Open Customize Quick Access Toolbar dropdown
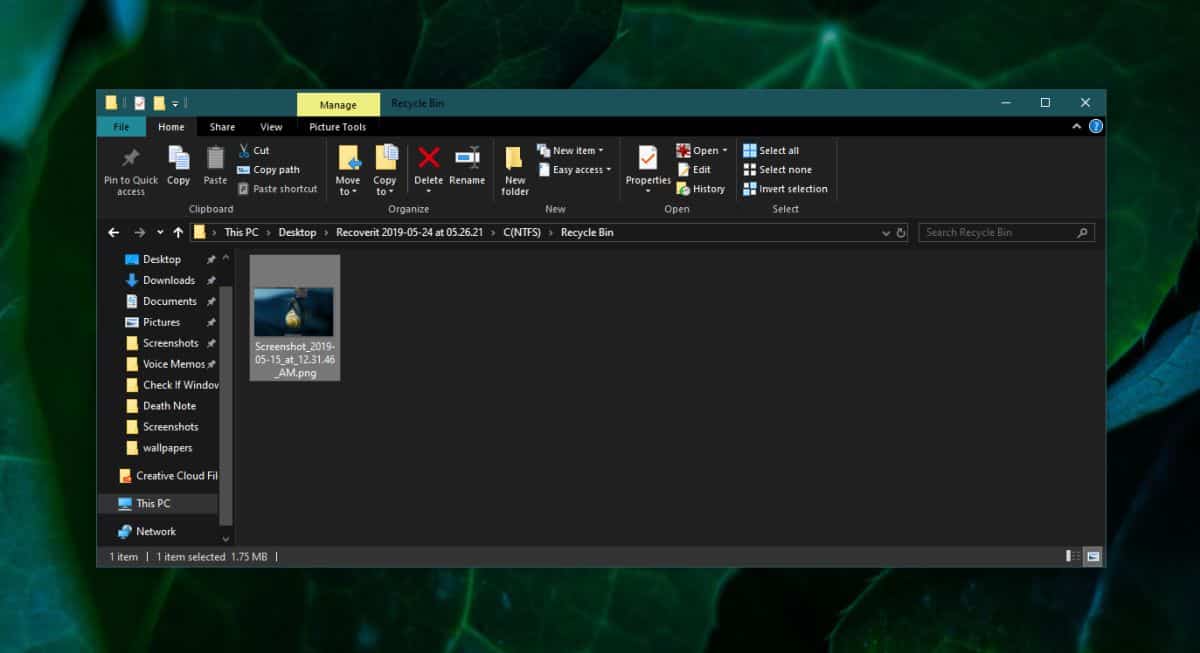The width and height of the screenshot is (1200, 653). pyautogui.click(x=175, y=103)
